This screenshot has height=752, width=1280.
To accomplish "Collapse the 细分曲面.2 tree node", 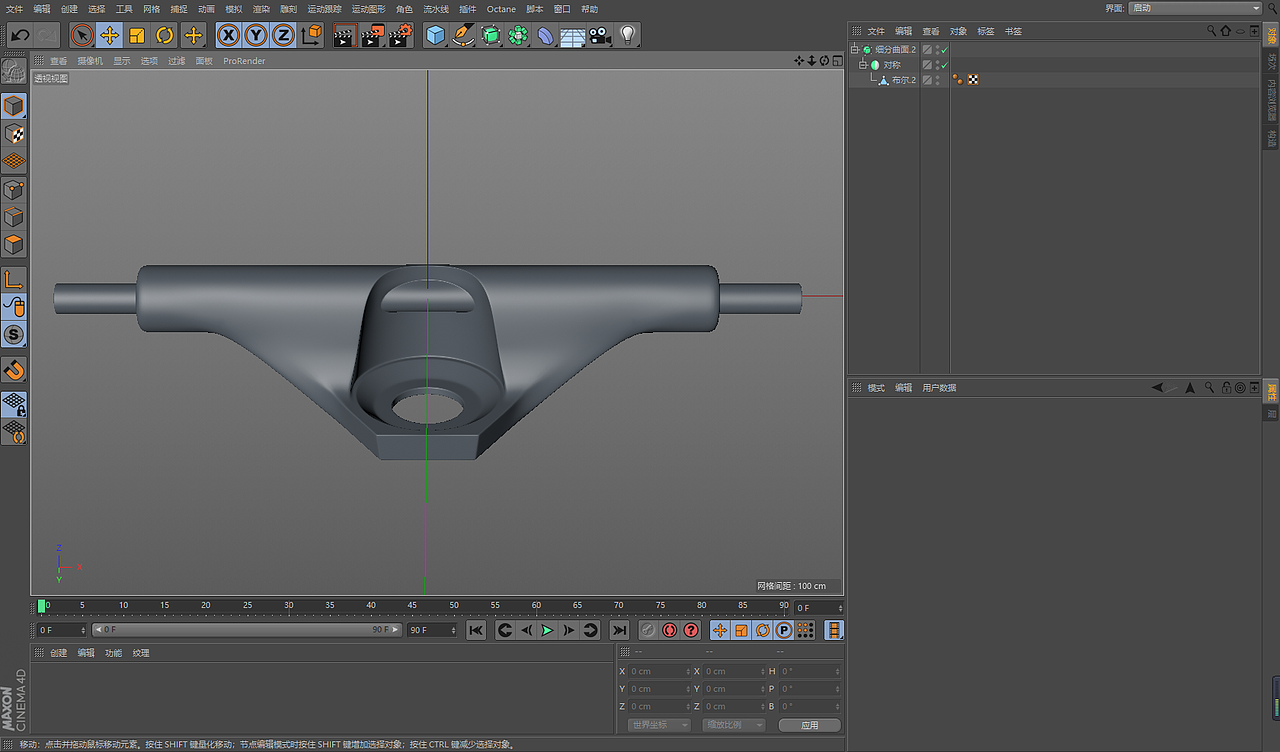I will point(855,50).
